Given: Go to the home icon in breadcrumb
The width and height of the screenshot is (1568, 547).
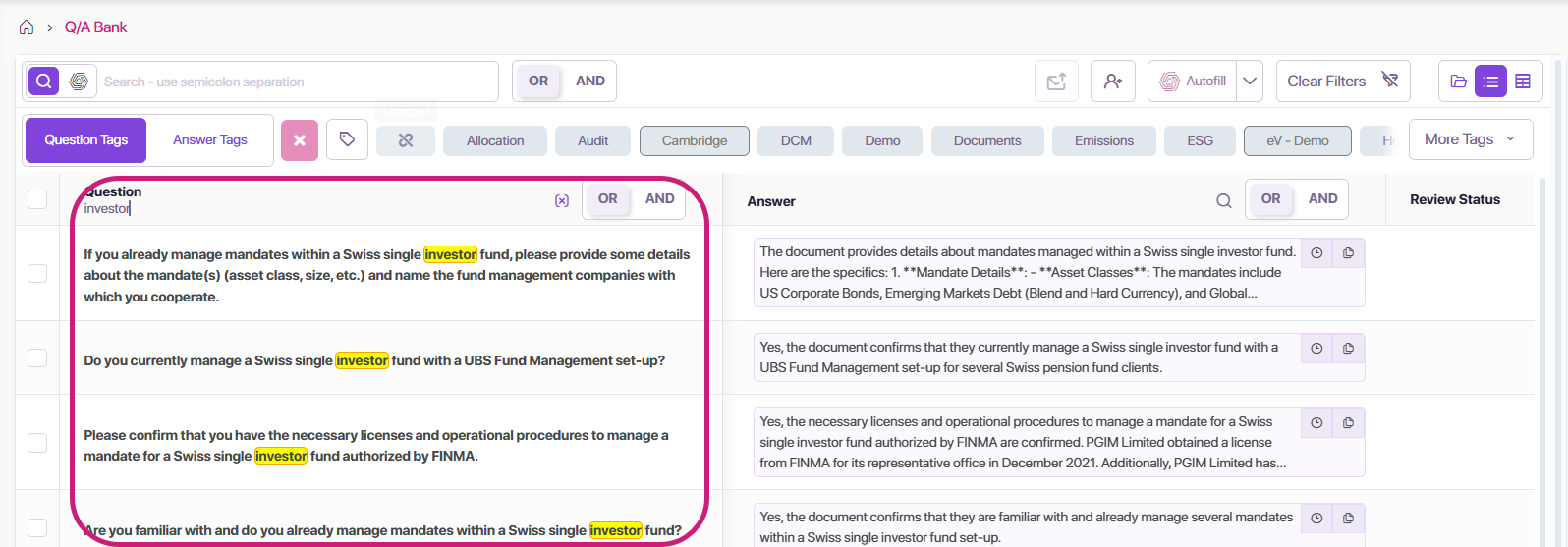Looking at the screenshot, I should tap(27, 27).
